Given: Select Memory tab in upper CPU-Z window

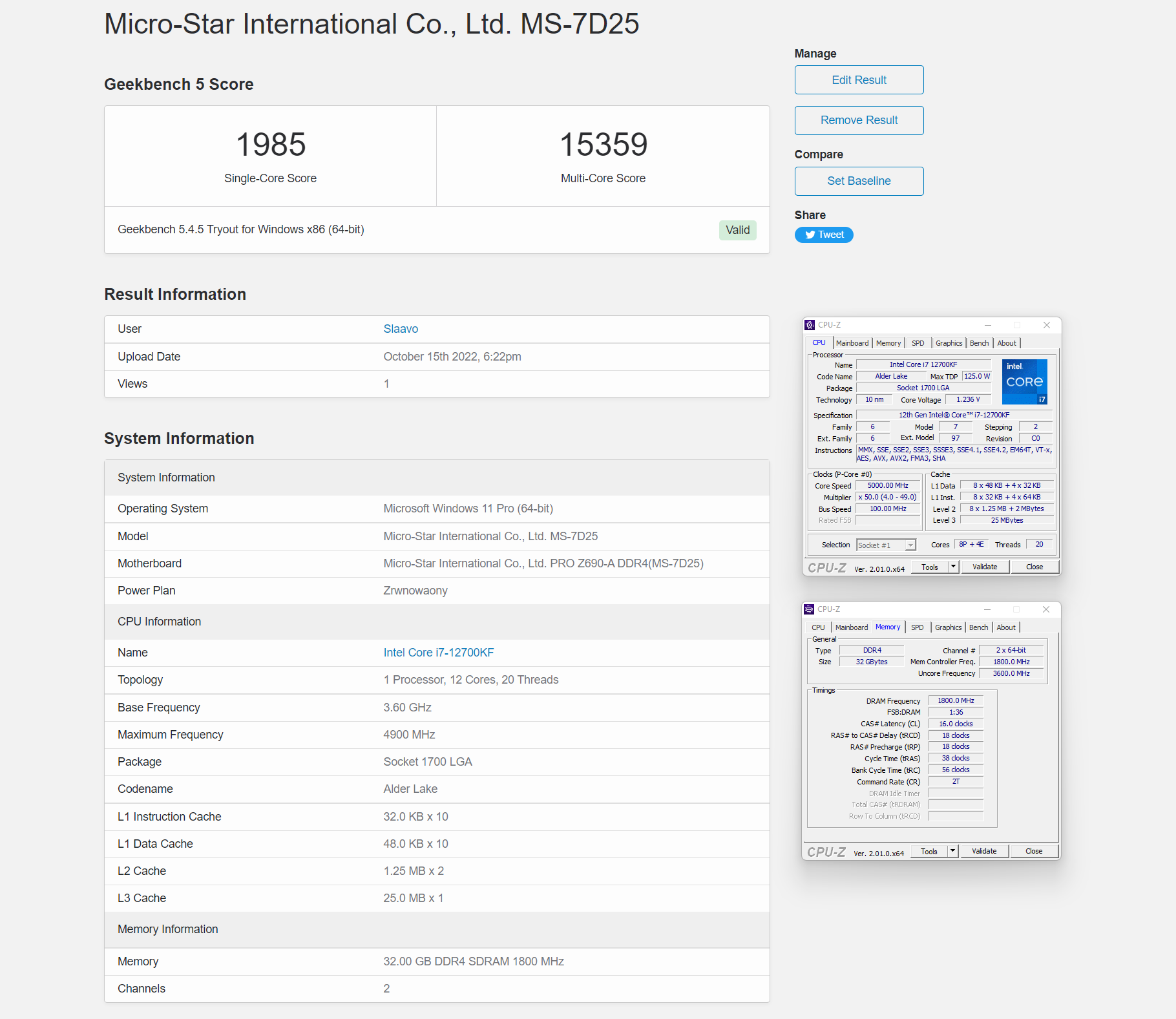Looking at the screenshot, I should tap(888, 343).
